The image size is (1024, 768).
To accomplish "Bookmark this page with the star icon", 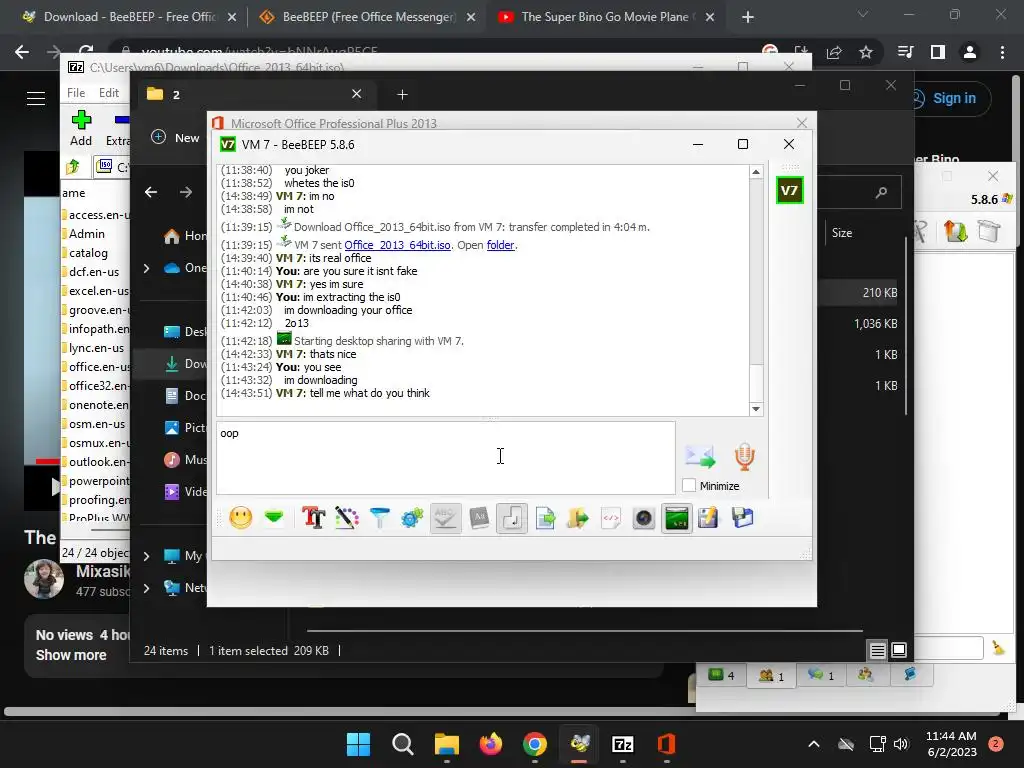I will click(866, 52).
